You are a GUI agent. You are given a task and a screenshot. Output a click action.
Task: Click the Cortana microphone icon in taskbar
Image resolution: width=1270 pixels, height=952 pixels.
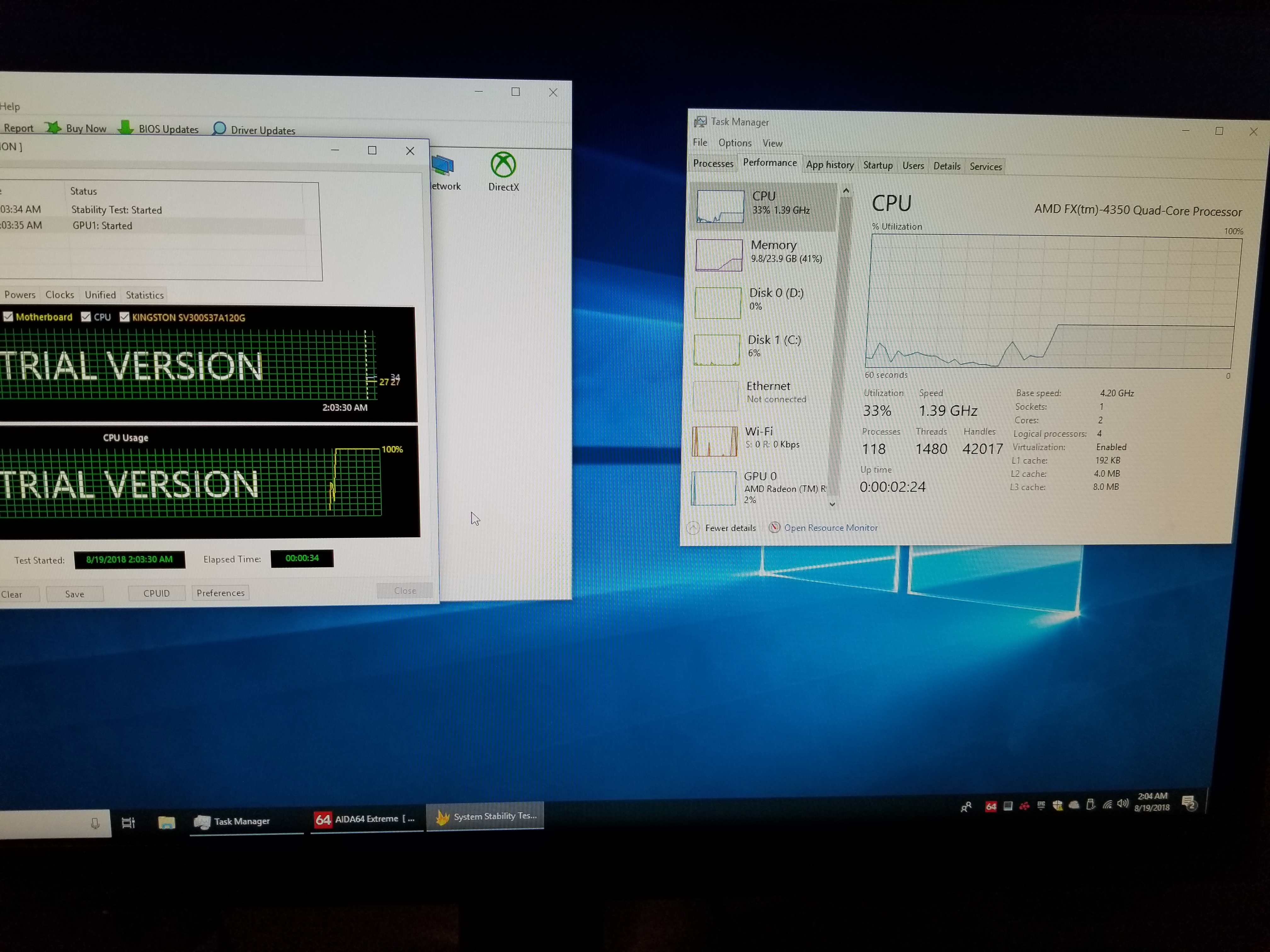95,824
